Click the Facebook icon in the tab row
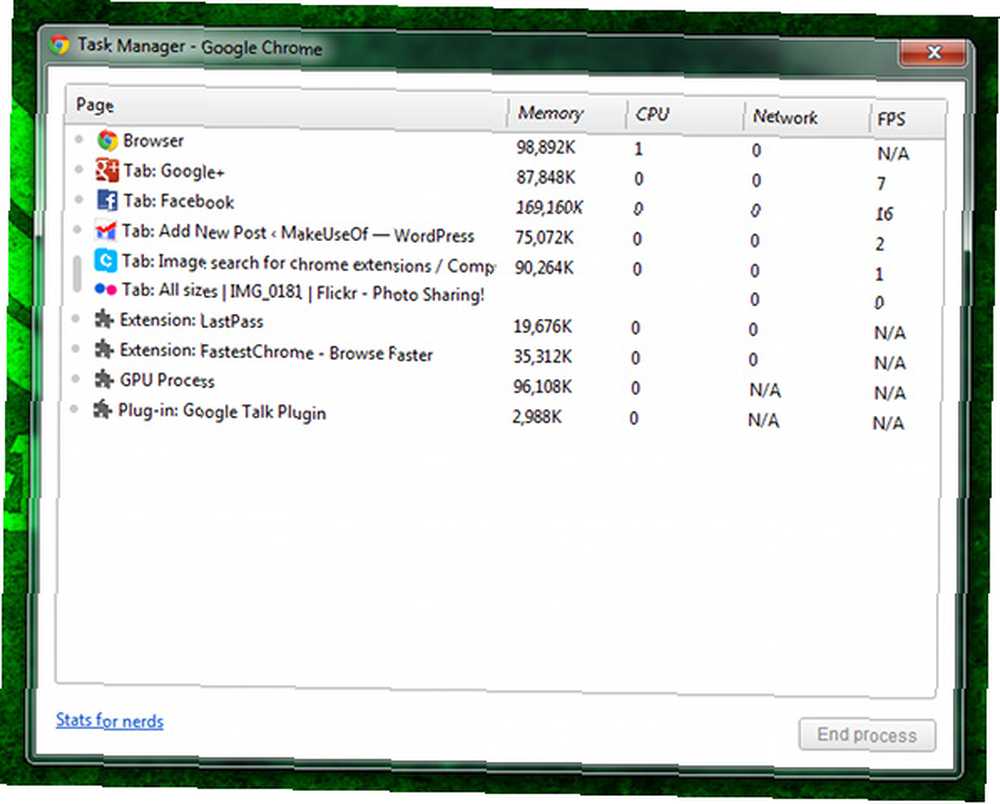1000x804 pixels. (107, 200)
